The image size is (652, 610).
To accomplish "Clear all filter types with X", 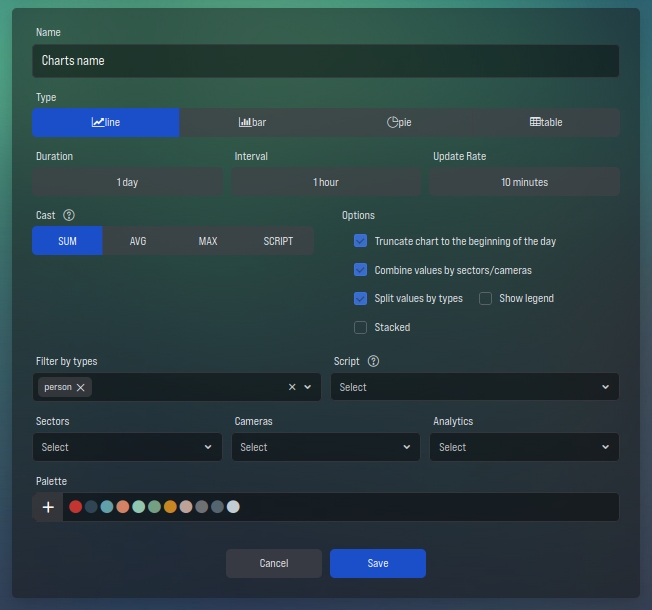I will 292,387.
